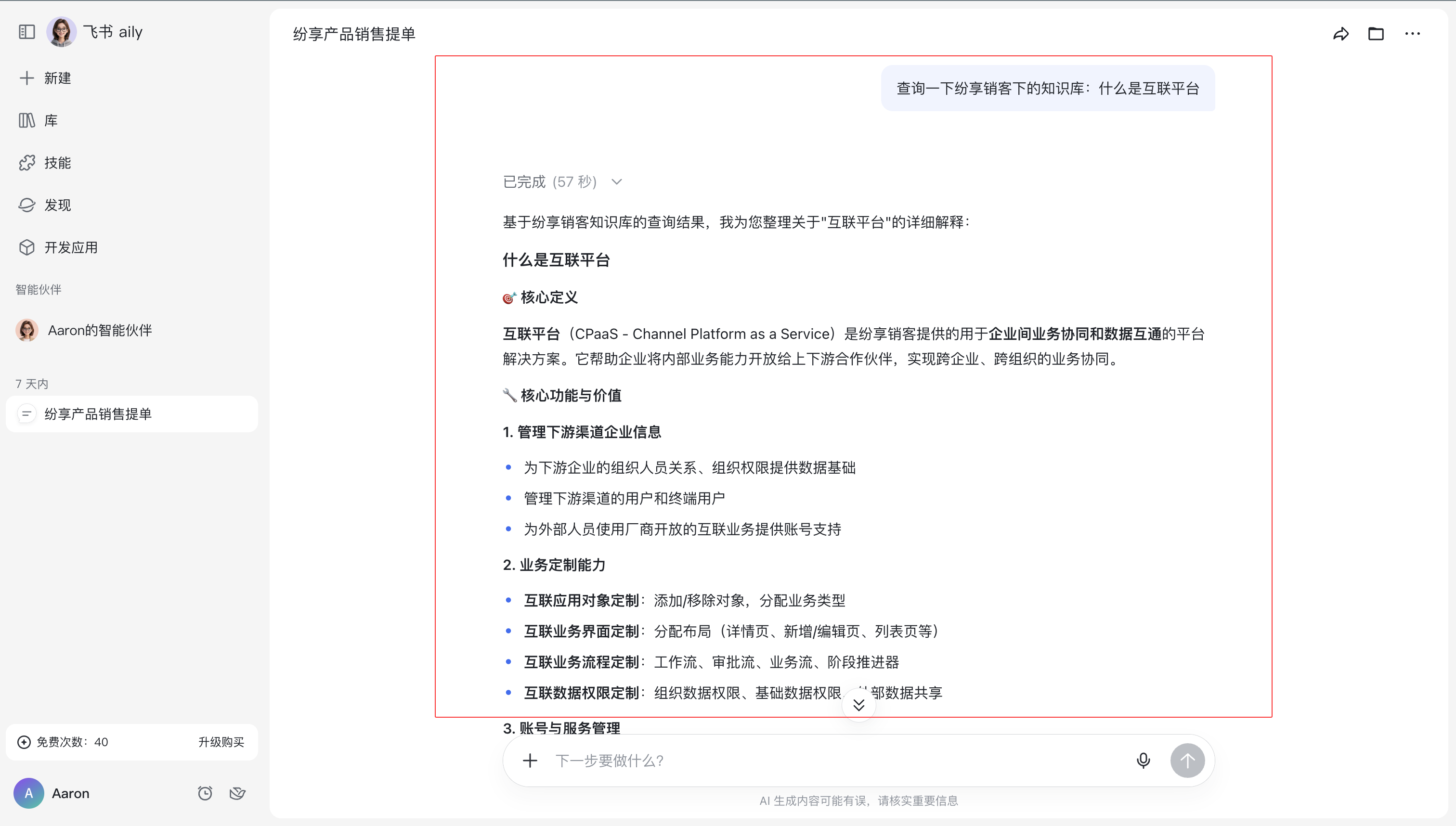Open the three-dots more options menu
This screenshot has height=826, width=1456.
pyautogui.click(x=1412, y=34)
